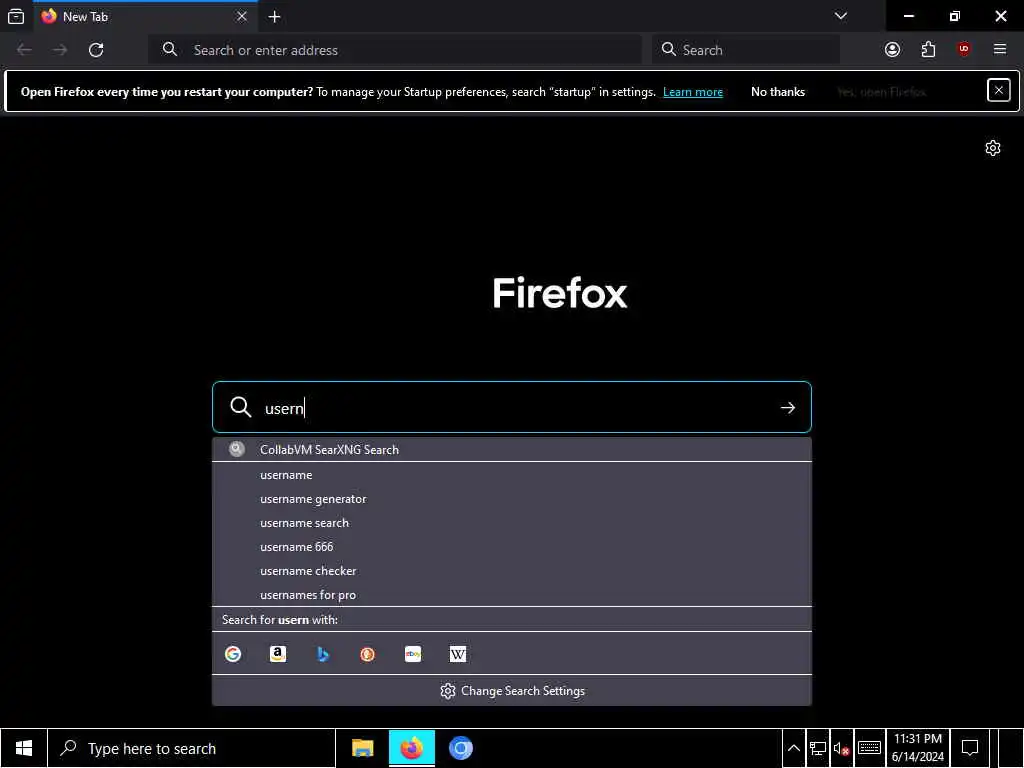This screenshot has width=1024, height=768.
Task: Pick the 'usernames for pro' suggestion
Action: [x=512, y=595]
